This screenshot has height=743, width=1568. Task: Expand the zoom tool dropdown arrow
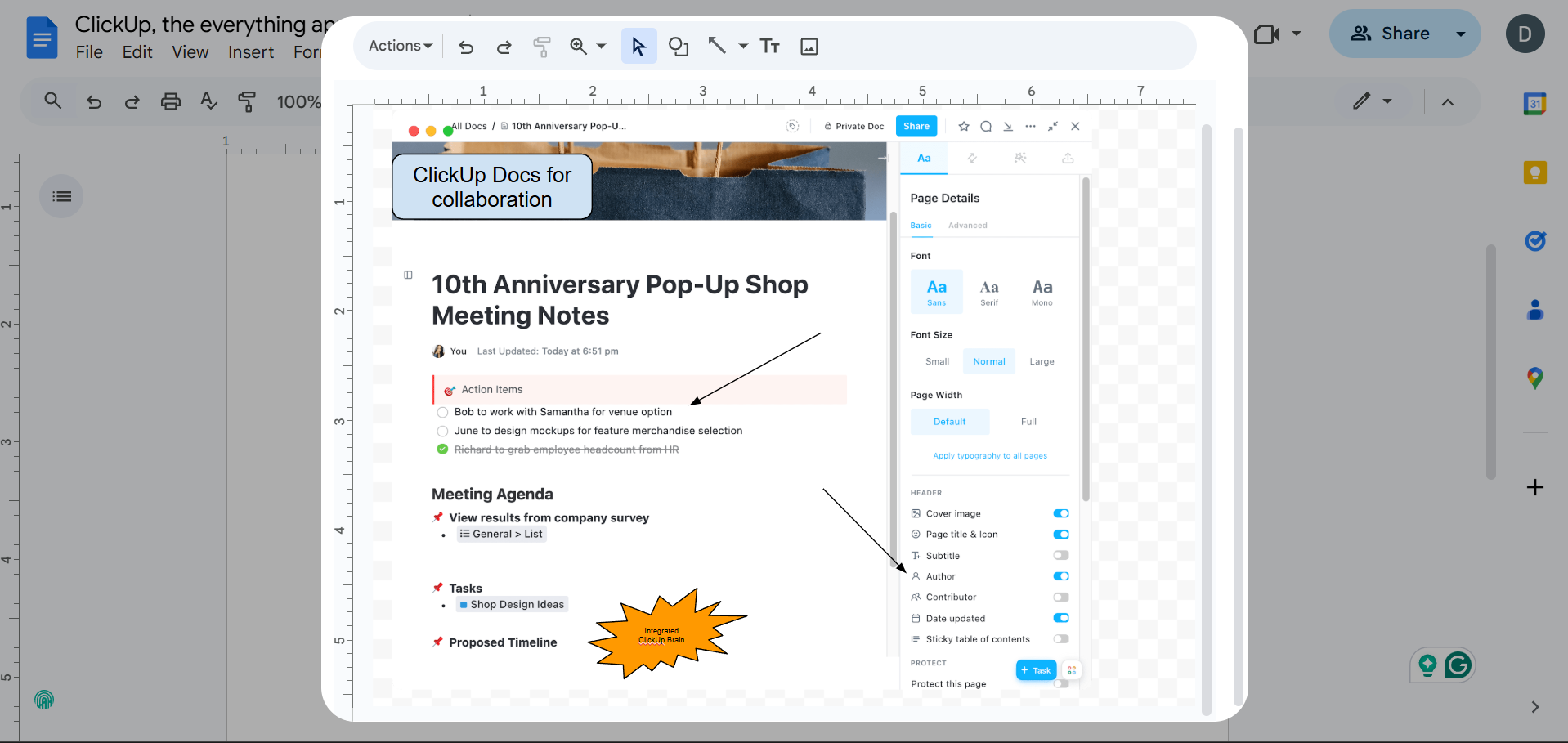click(601, 46)
